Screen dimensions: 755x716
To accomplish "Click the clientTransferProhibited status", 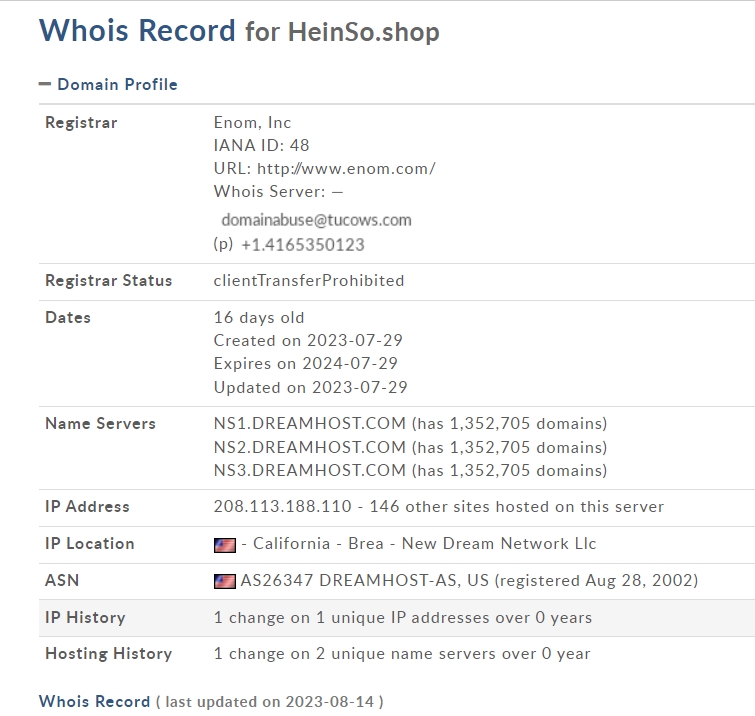I will tap(309, 281).
